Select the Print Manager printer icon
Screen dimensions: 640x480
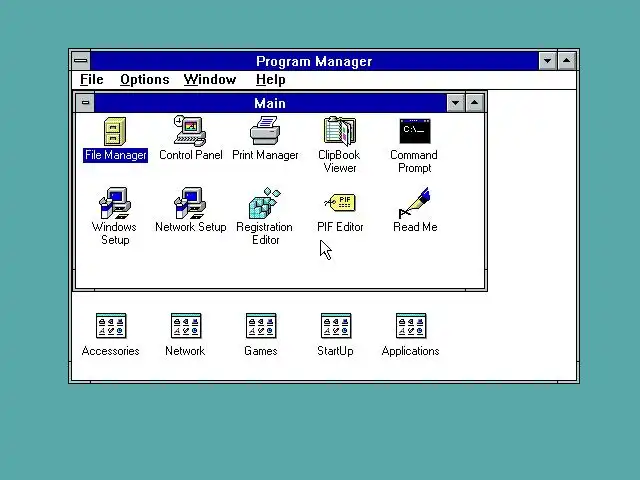click(265, 131)
